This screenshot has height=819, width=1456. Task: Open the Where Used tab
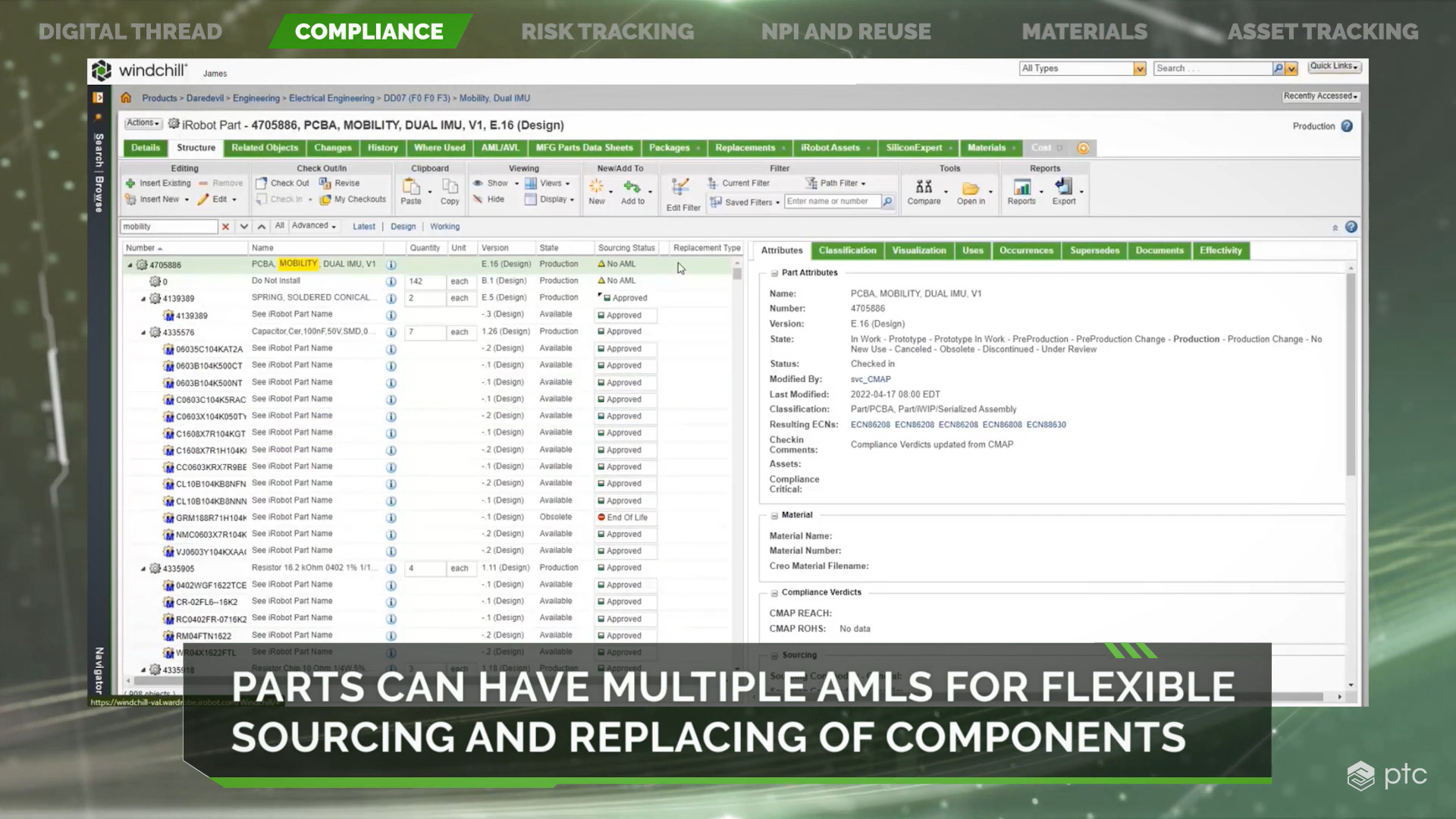pos(440,148)
